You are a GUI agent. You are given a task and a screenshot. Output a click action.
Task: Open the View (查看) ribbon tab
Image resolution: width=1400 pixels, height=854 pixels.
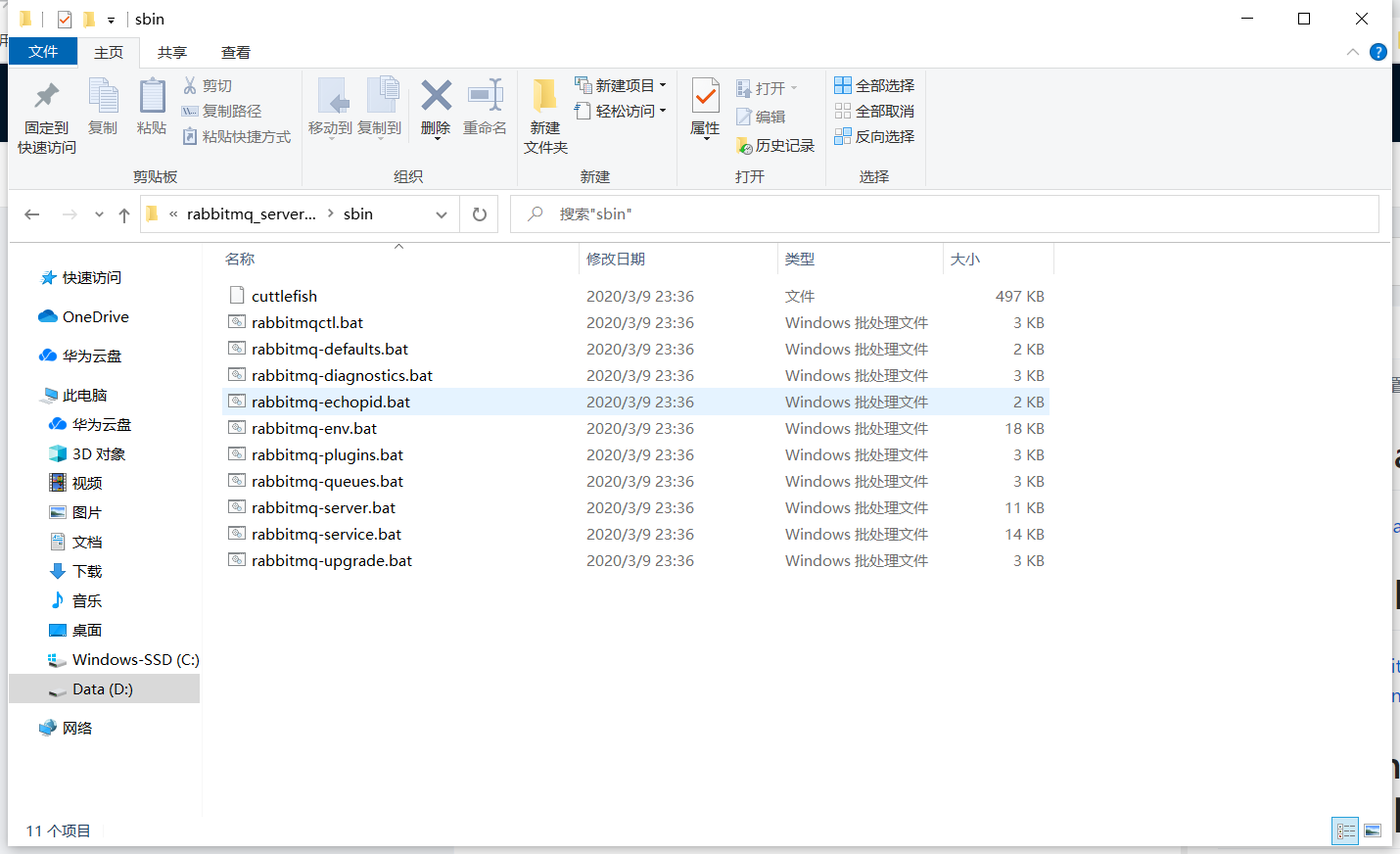click(x=236, y=52)
